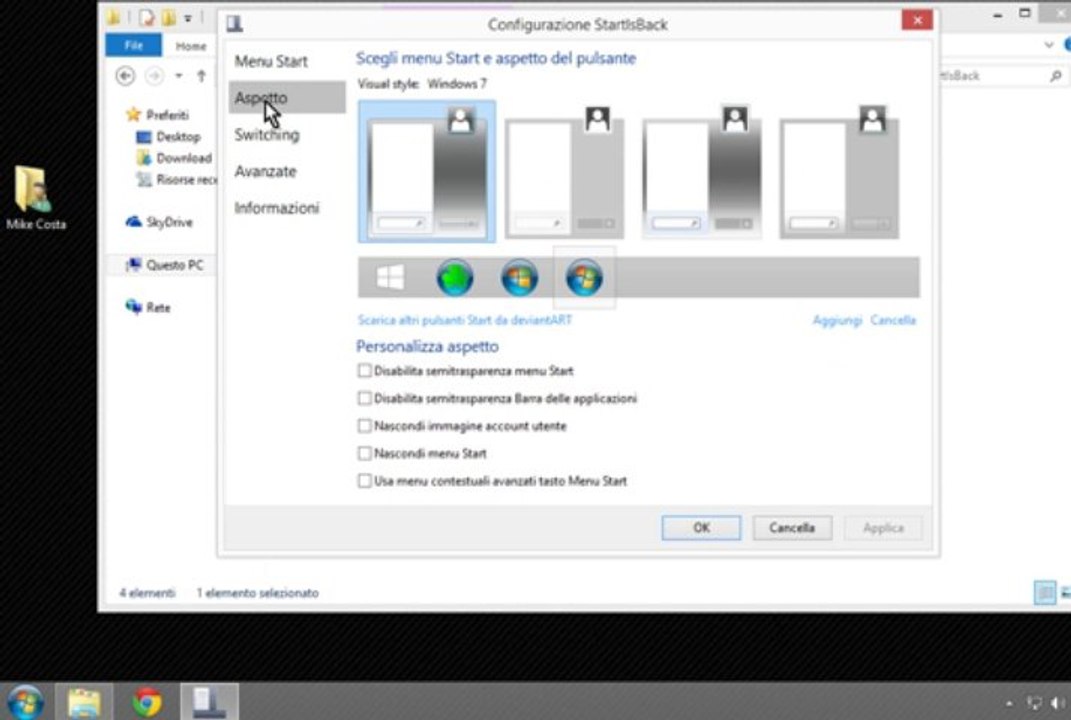Open SkyDrive in navigation pane

[x=169, y=222]
